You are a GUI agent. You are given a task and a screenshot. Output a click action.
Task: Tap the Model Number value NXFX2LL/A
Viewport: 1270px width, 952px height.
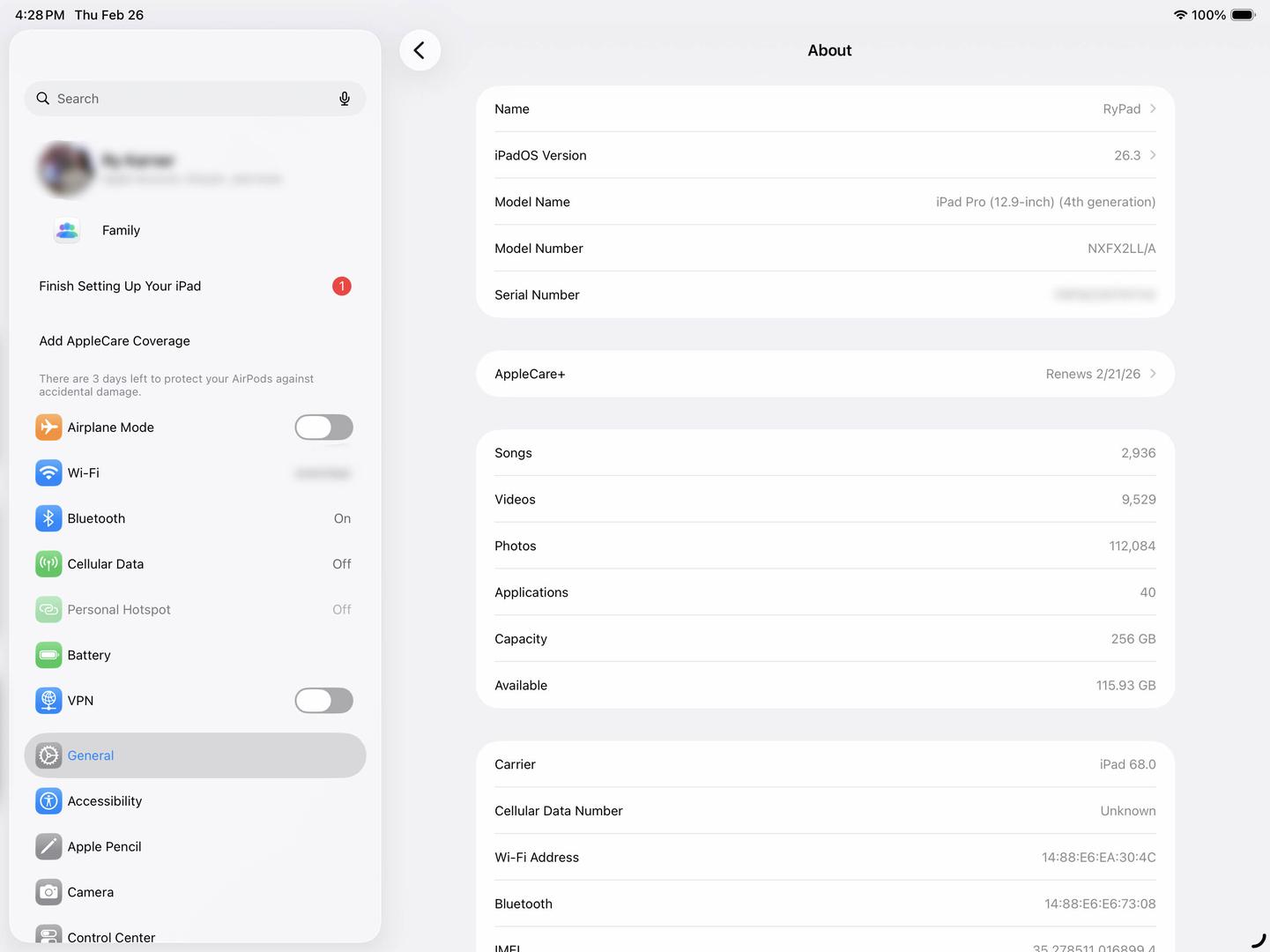(x=1121, y=249)
